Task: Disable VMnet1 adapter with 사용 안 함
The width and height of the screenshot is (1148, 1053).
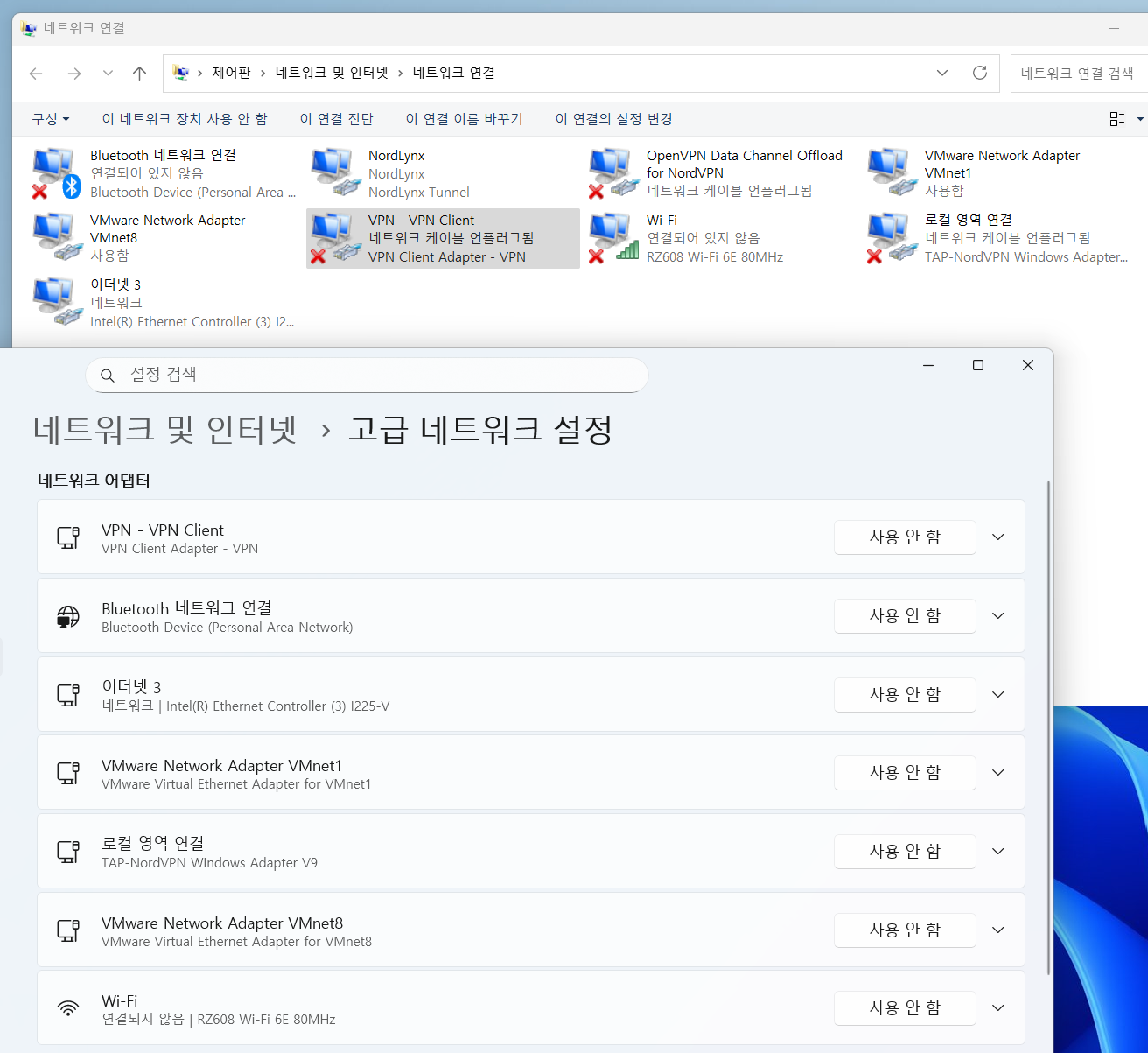Action: click(x=905, y=773)
